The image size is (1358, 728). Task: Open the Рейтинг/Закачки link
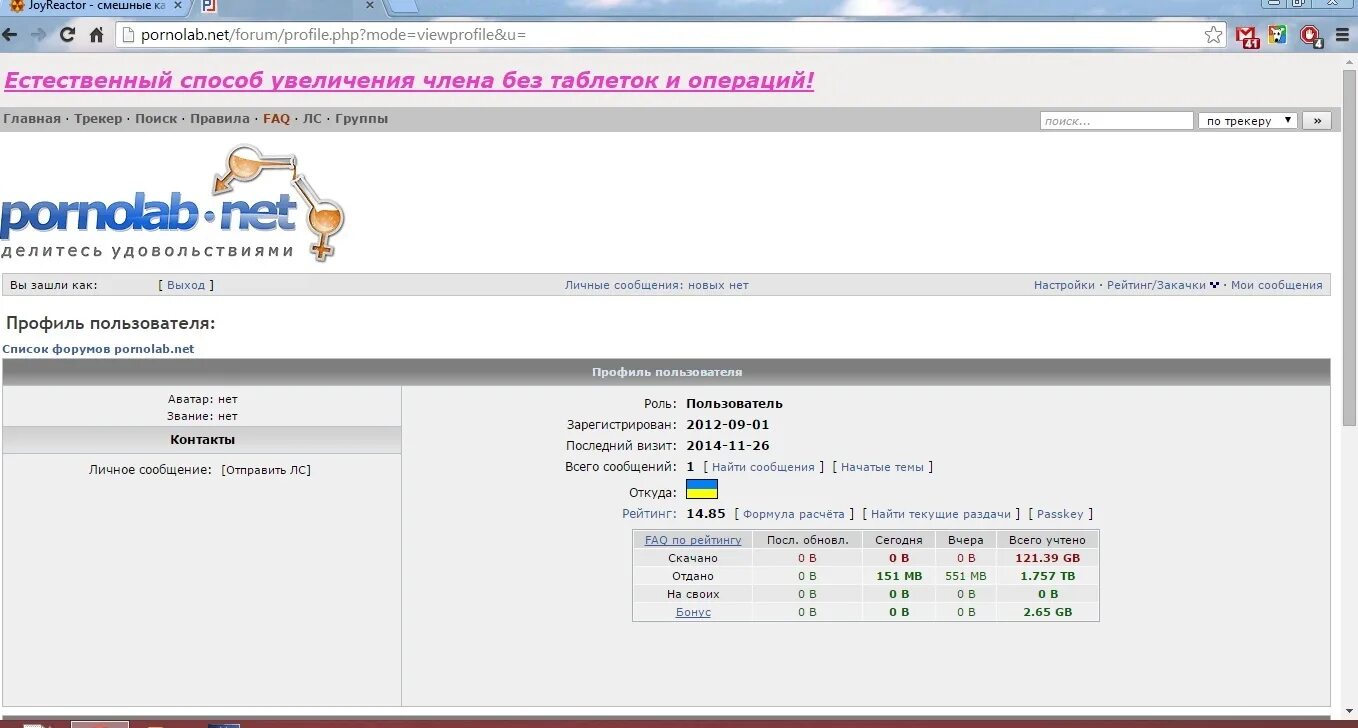tap(1156, 285)
